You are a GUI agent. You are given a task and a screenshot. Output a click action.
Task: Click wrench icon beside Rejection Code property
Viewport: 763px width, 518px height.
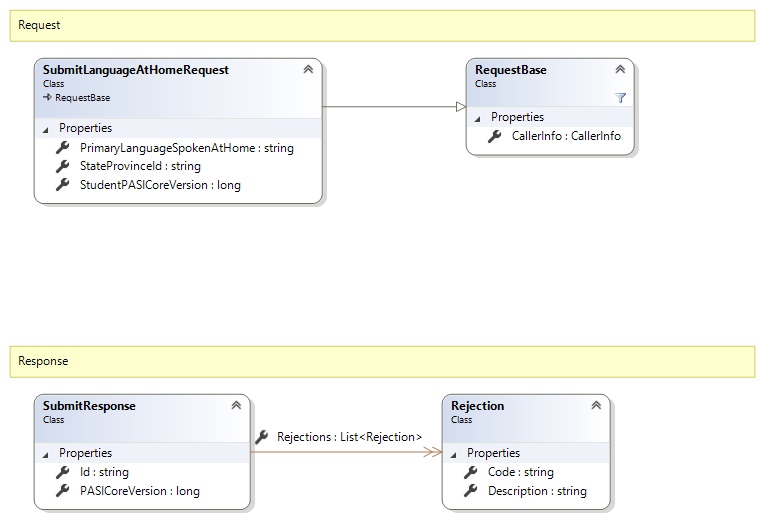point(471,472)
